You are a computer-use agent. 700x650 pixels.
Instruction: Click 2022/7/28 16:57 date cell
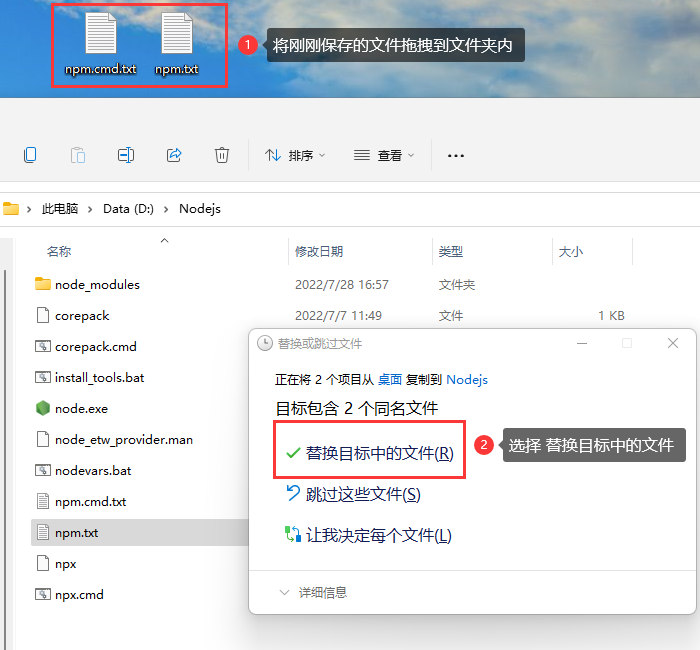point(342,284)
